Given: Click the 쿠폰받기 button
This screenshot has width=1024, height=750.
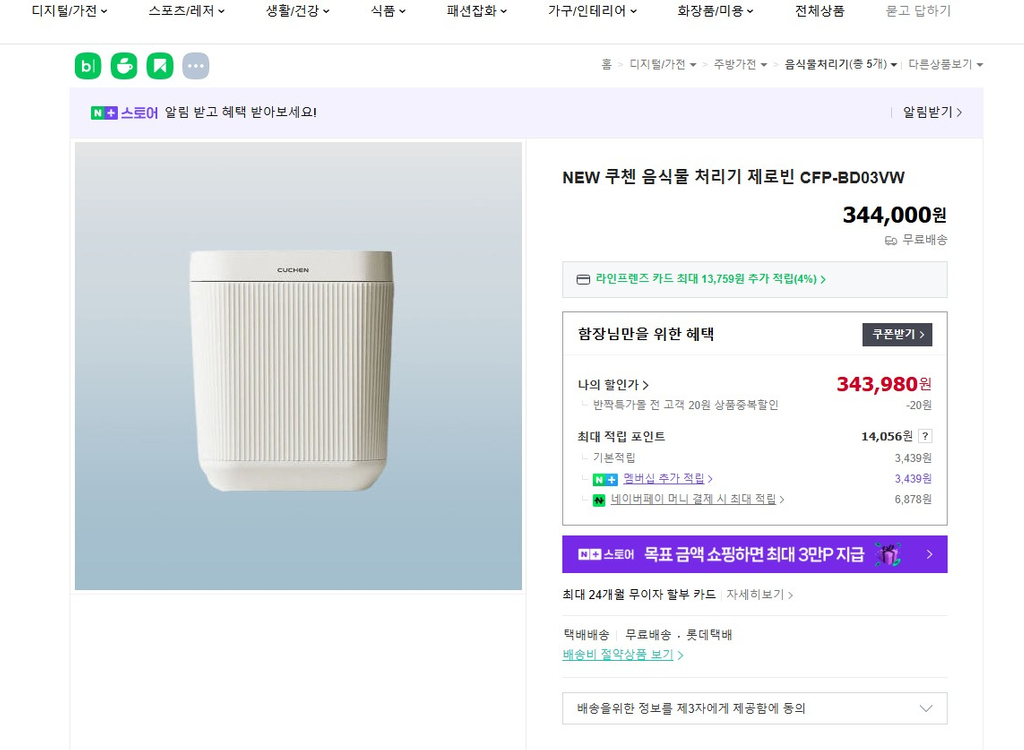Looking at the screenshot, I should (x=897, y=334).
